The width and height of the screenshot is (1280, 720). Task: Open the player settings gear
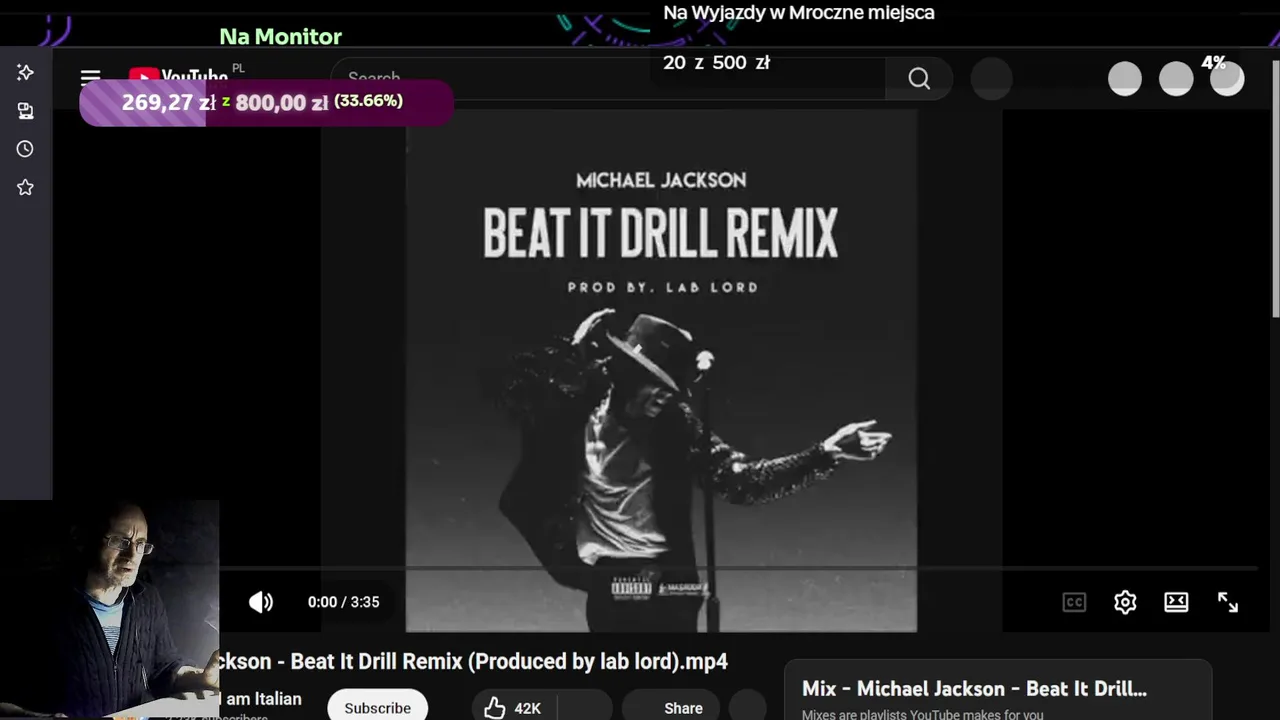tap(1125, 602)
